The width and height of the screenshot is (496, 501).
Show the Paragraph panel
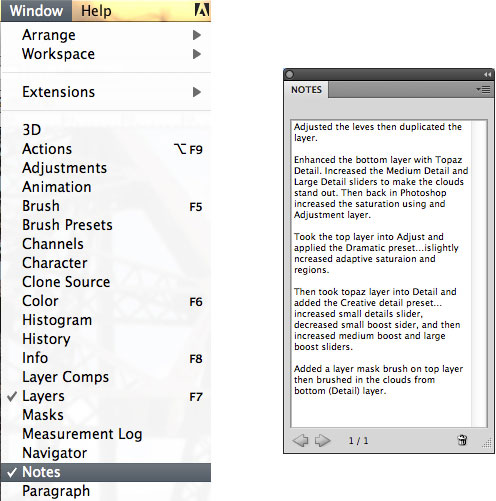(x=106, y=491)
